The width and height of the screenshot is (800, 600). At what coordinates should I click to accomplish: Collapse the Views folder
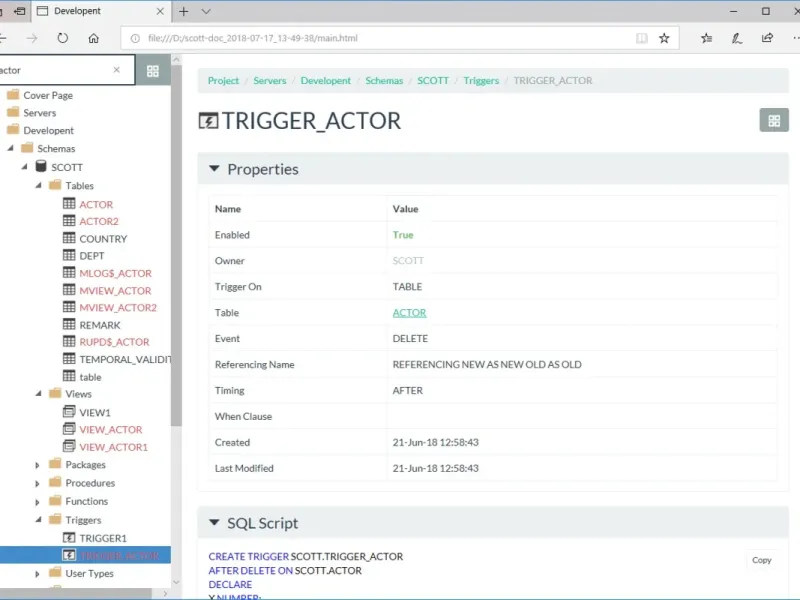pos(38,393)
